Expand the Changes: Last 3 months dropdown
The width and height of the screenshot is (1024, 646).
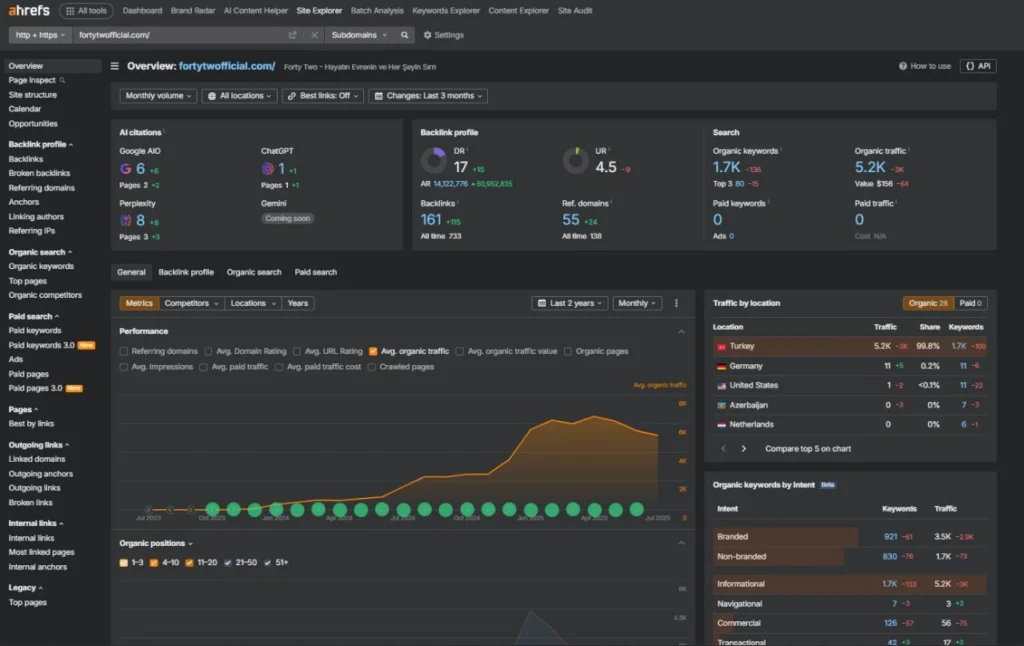coord(427,96)
